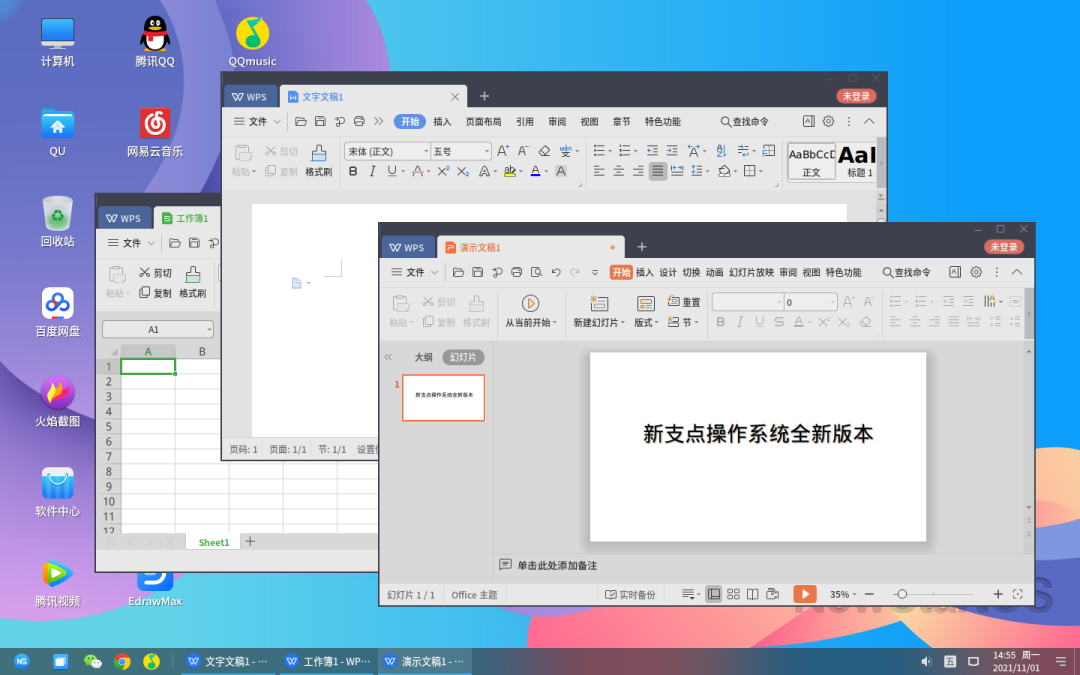The height and width of the screenshot is (675, 1080).
Task: Select the Sheet1 tab in Spreadsheet
Action: coord(214,542)
